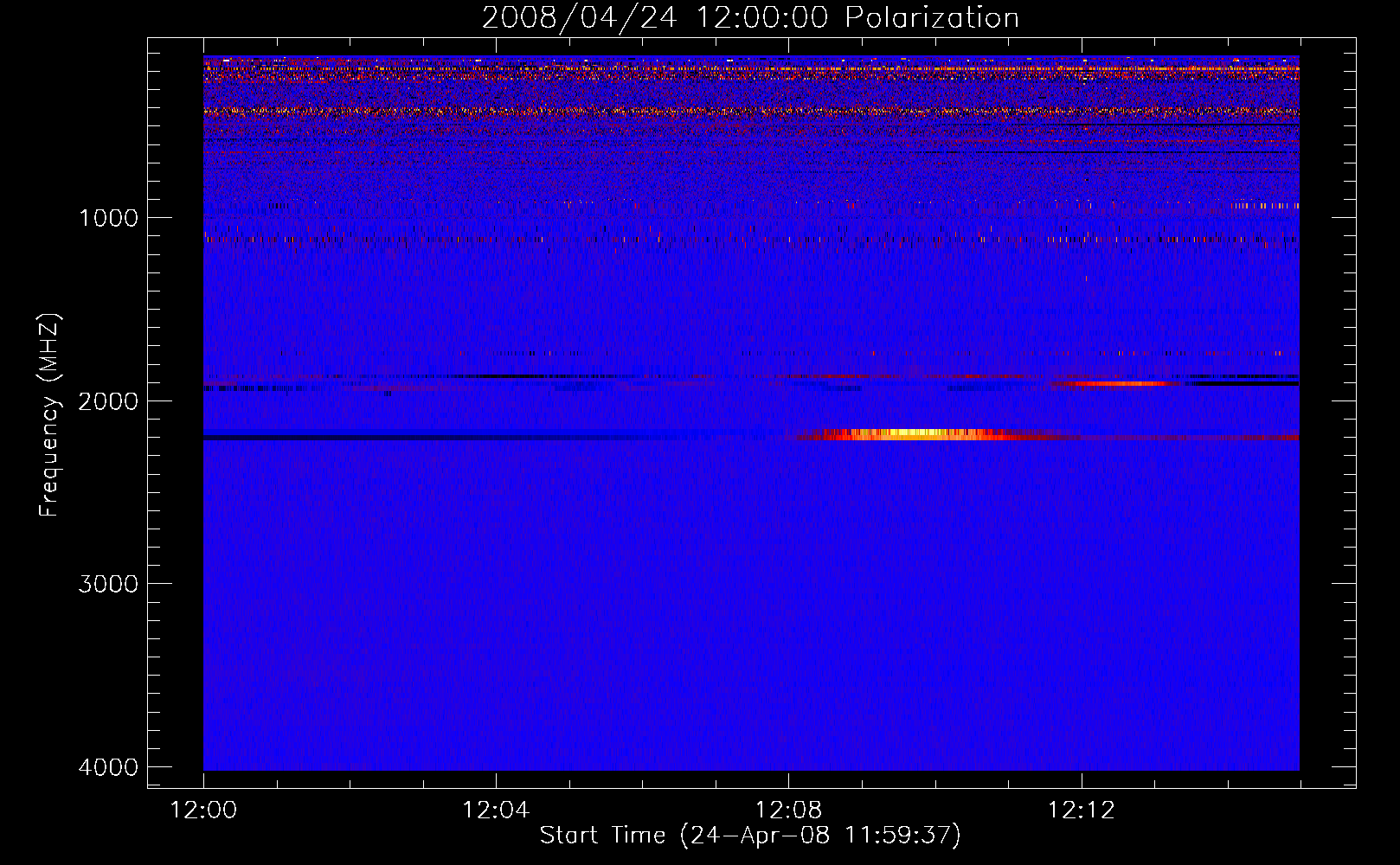Click the orange dashes at the right end below 1000 MHz

[x=1265, y=206]
